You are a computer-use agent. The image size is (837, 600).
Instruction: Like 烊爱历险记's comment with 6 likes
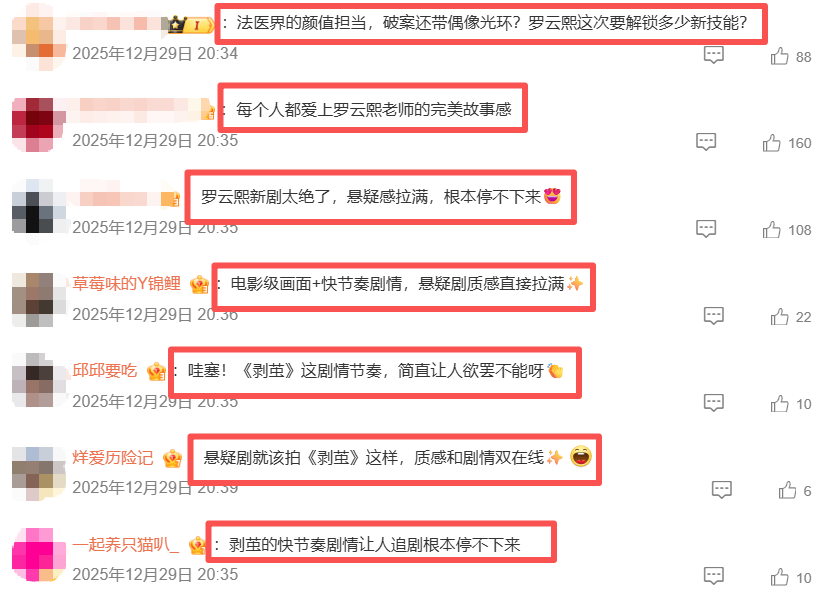(x=787, y=490)
